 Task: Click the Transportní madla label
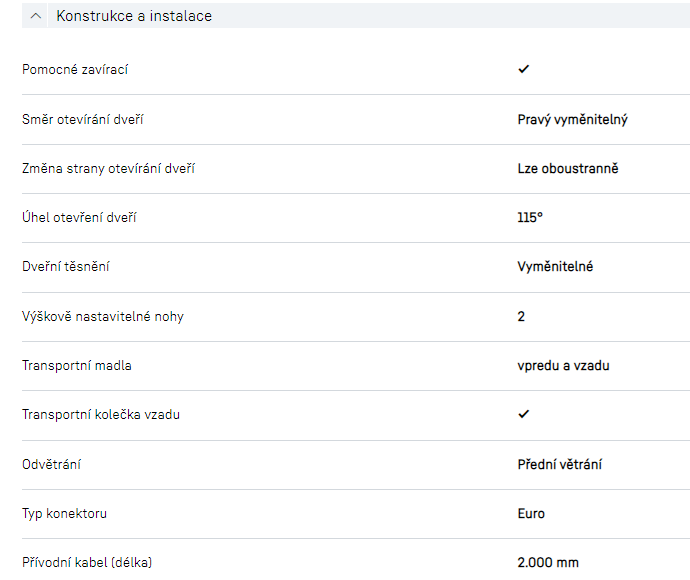[77, 365]
